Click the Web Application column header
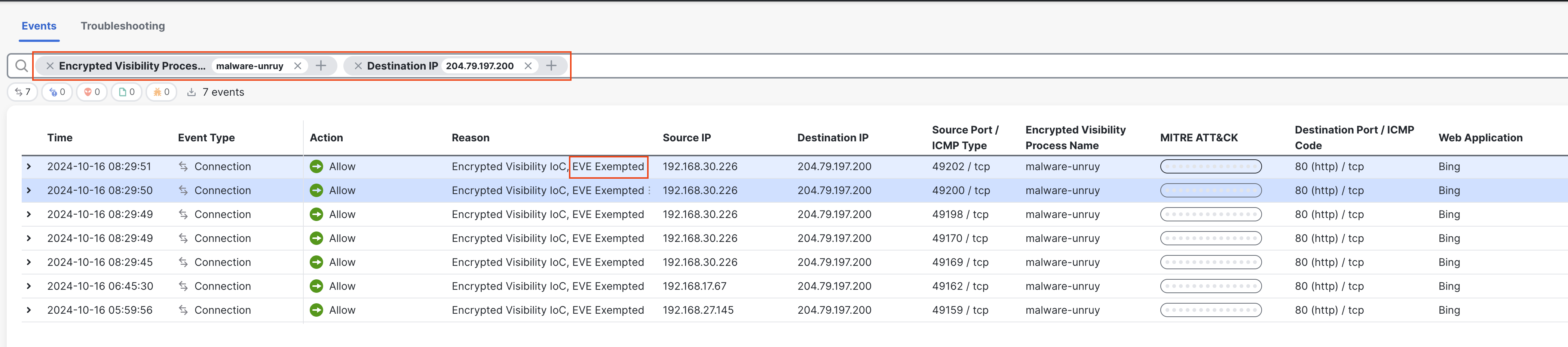 (x=1480, y=138)
